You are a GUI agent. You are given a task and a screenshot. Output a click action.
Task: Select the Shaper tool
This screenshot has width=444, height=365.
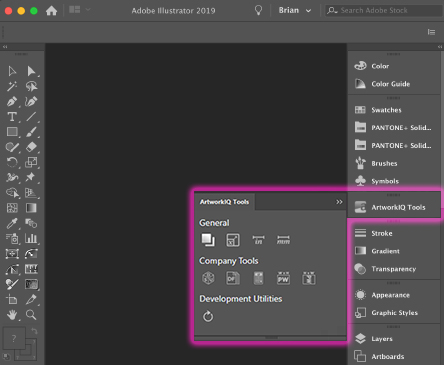tap(12, 147)
